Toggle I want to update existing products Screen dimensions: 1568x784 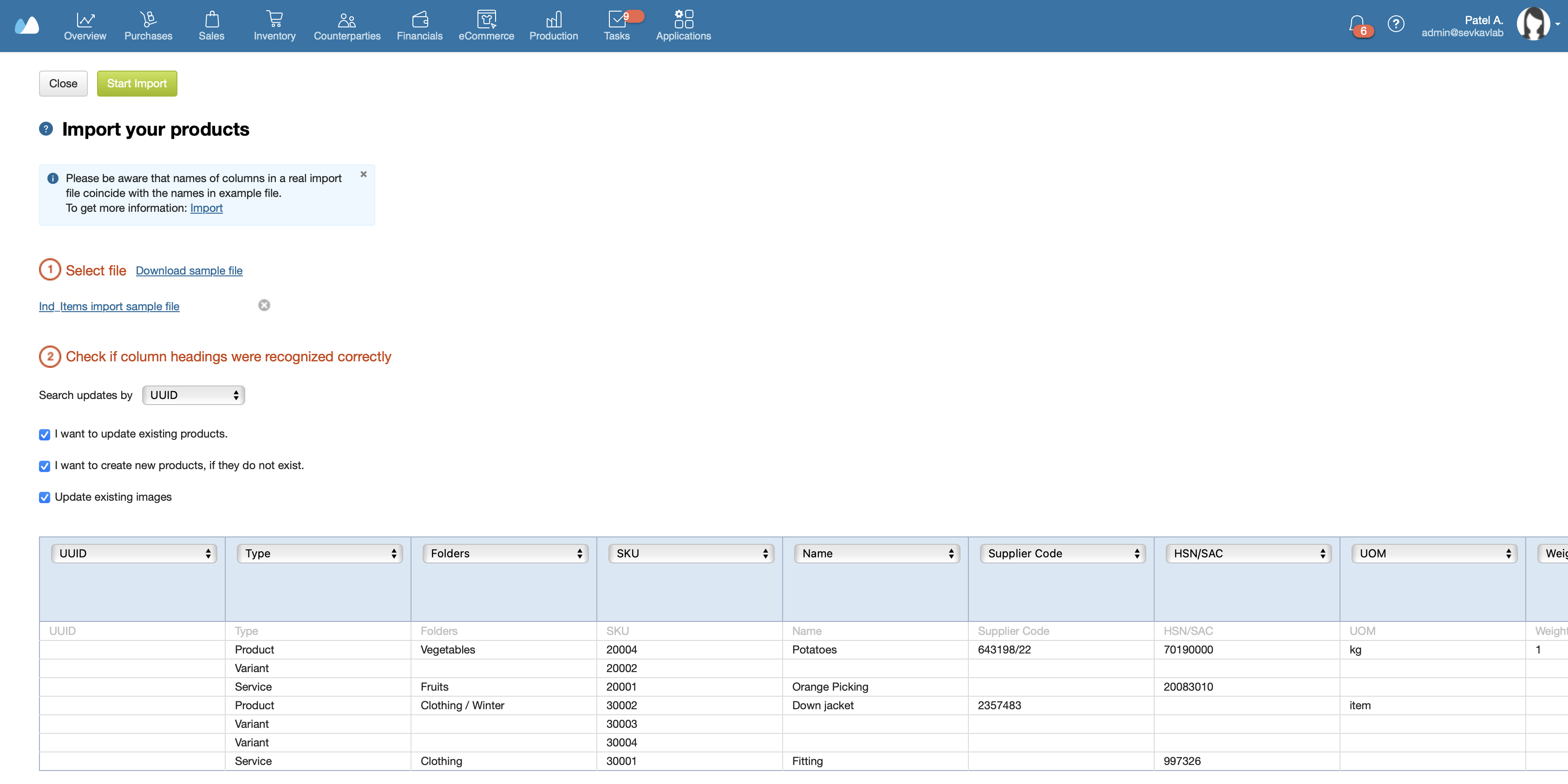pos(45,435)
